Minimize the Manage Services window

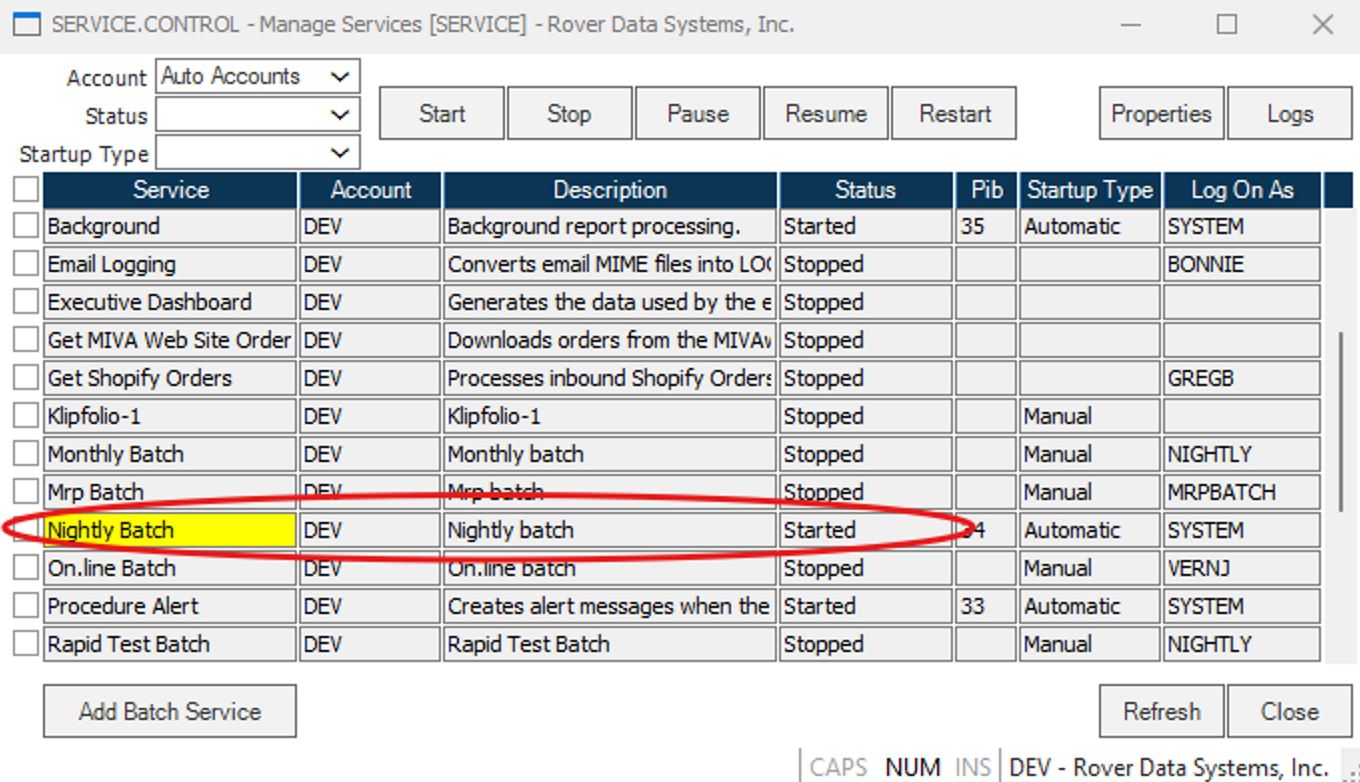(1131, 24)
